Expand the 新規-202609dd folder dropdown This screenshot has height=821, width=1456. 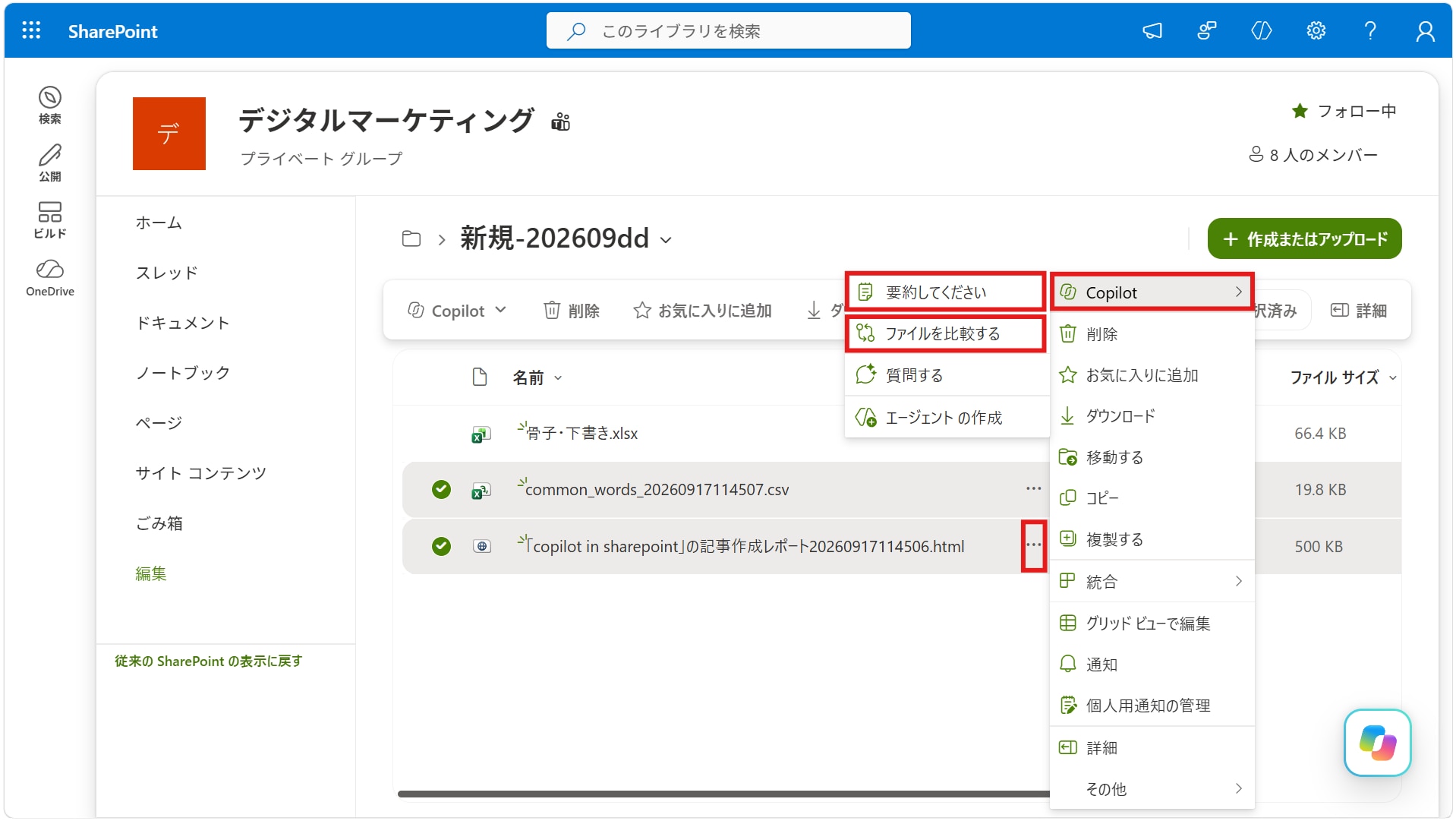666,240
